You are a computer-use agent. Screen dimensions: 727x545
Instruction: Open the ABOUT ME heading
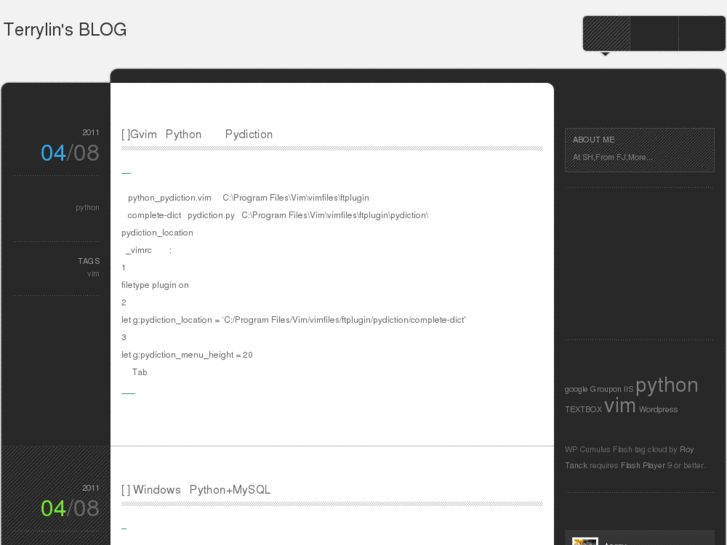click(593, 140)
